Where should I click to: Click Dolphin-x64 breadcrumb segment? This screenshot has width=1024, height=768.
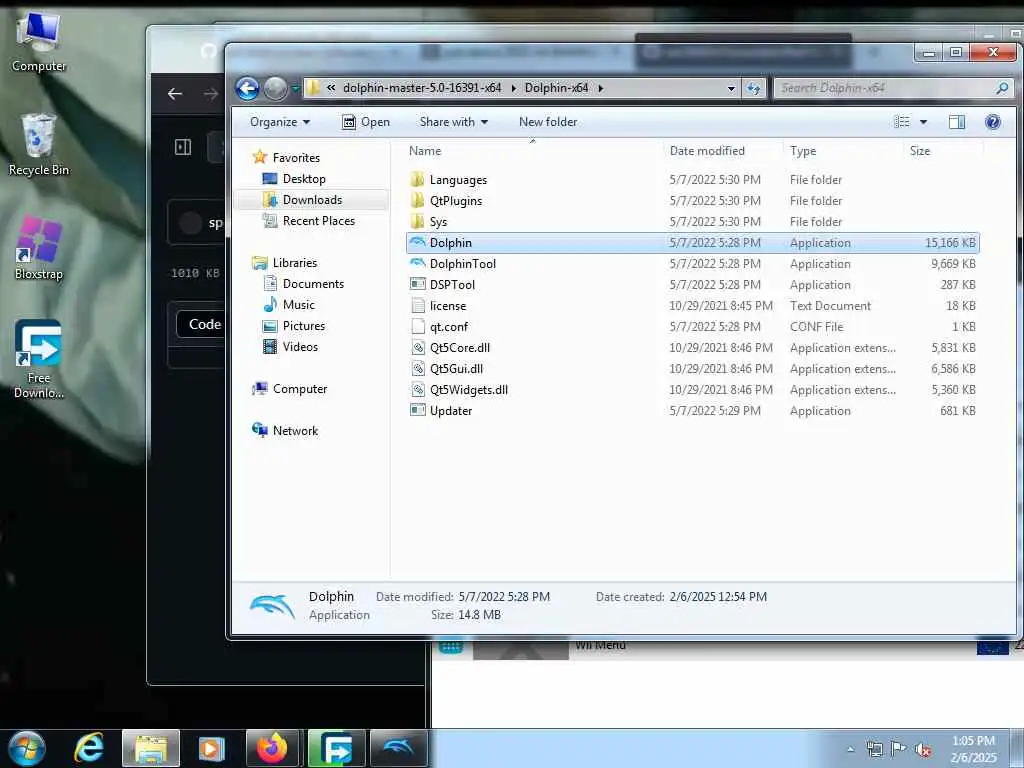pos(556,88)
